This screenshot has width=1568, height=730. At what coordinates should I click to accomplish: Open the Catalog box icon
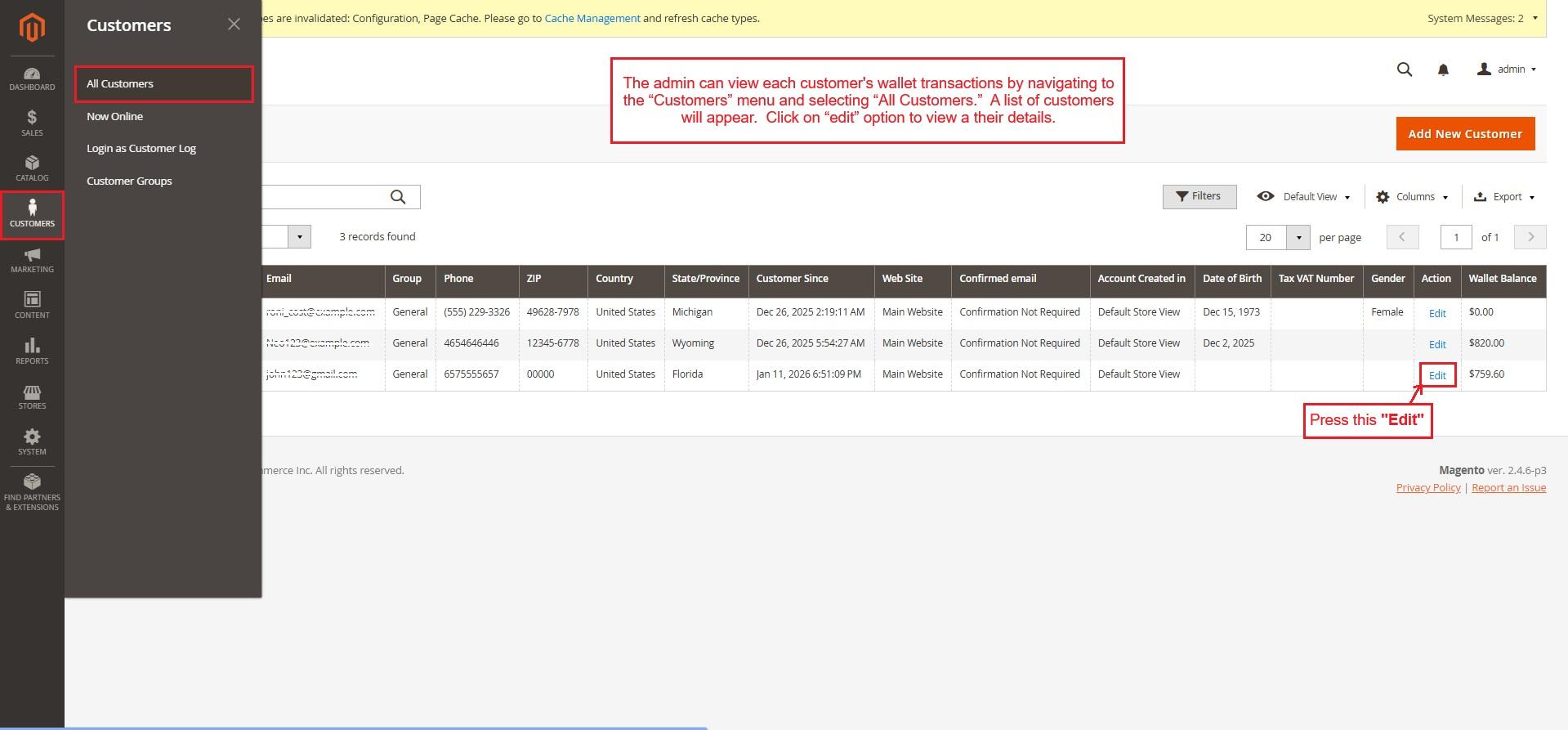(x=32, y=168)
